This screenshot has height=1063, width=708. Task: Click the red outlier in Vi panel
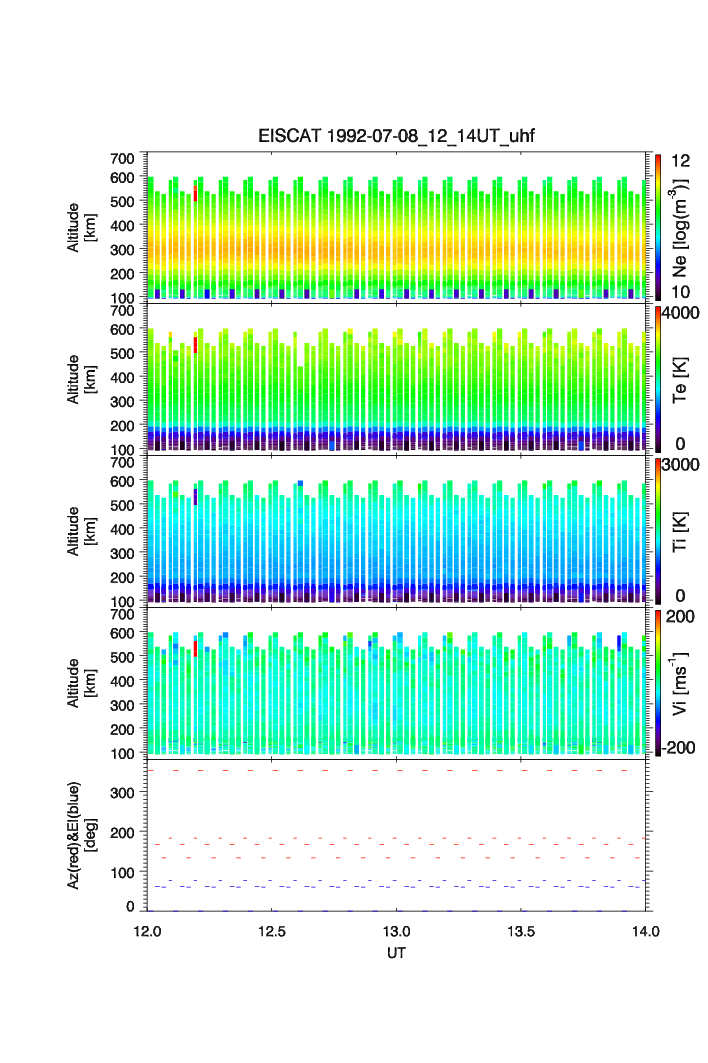195,649
